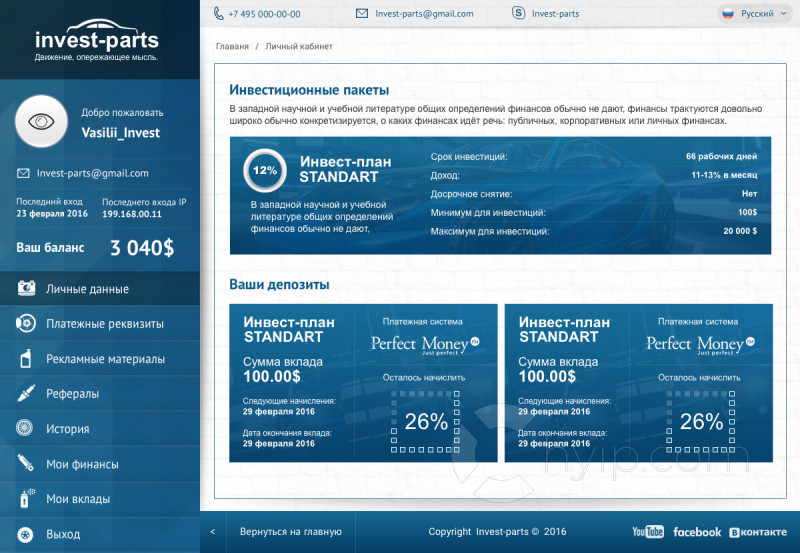Click the 12% circle indicator
800x553 pixels.
(x=265, y=170)
